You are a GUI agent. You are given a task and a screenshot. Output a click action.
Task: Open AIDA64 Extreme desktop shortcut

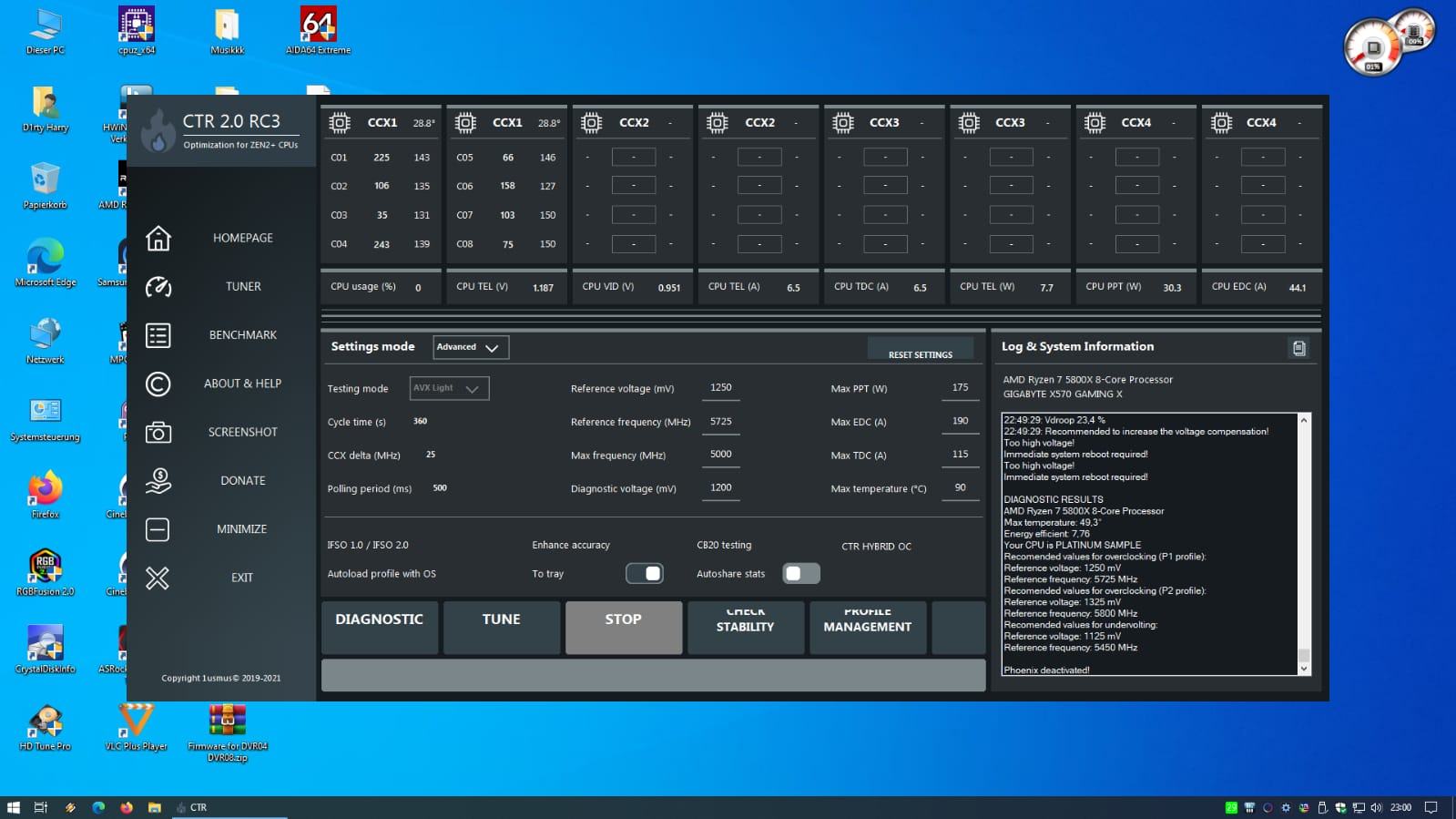pyautogui.click(x=318, y=30)
